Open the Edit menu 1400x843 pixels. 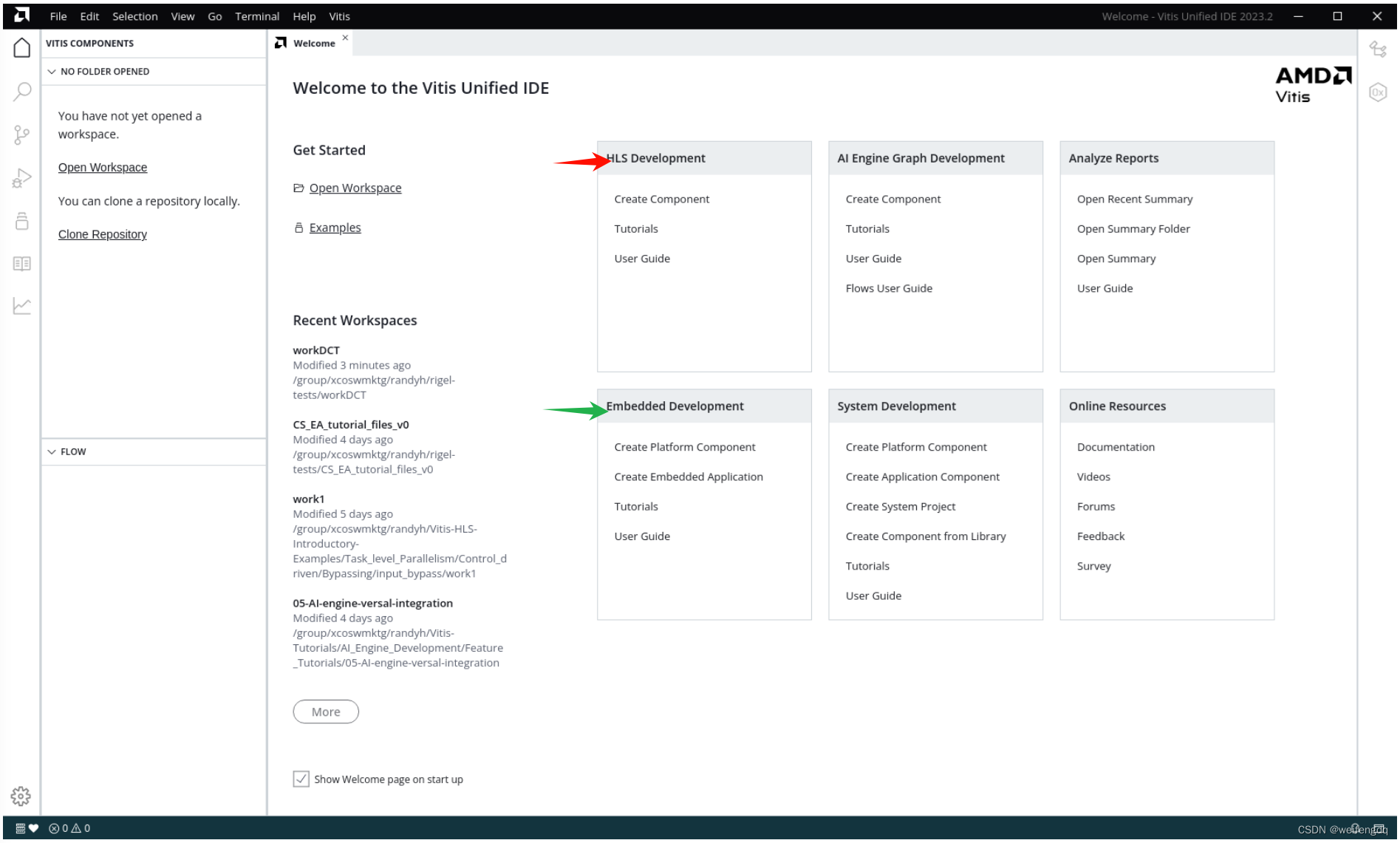click(x=89, y=16)
